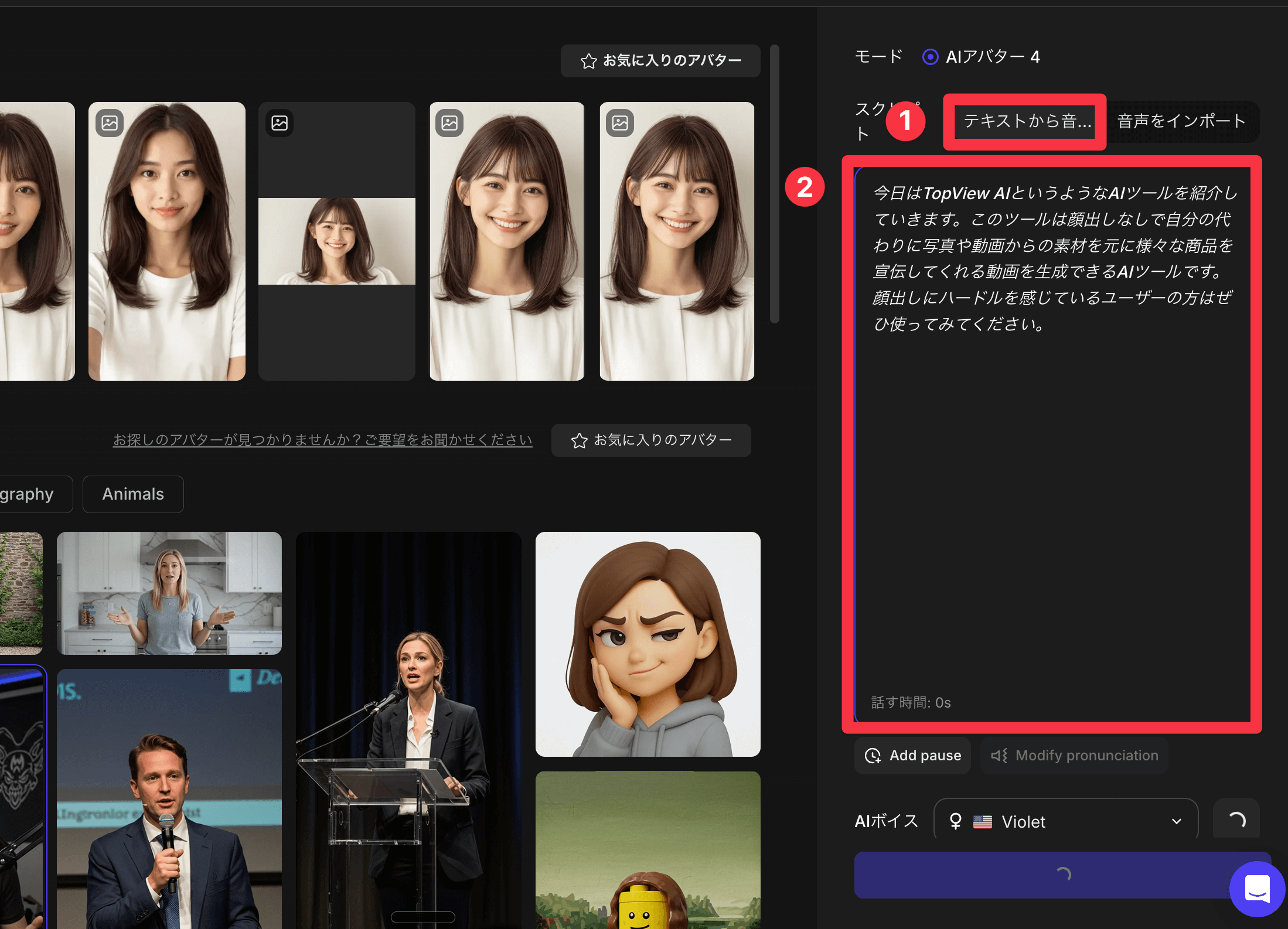1288x929 pixels.
Task: Click the US flag icon beside Violet
Action: [x=982, y=821]
